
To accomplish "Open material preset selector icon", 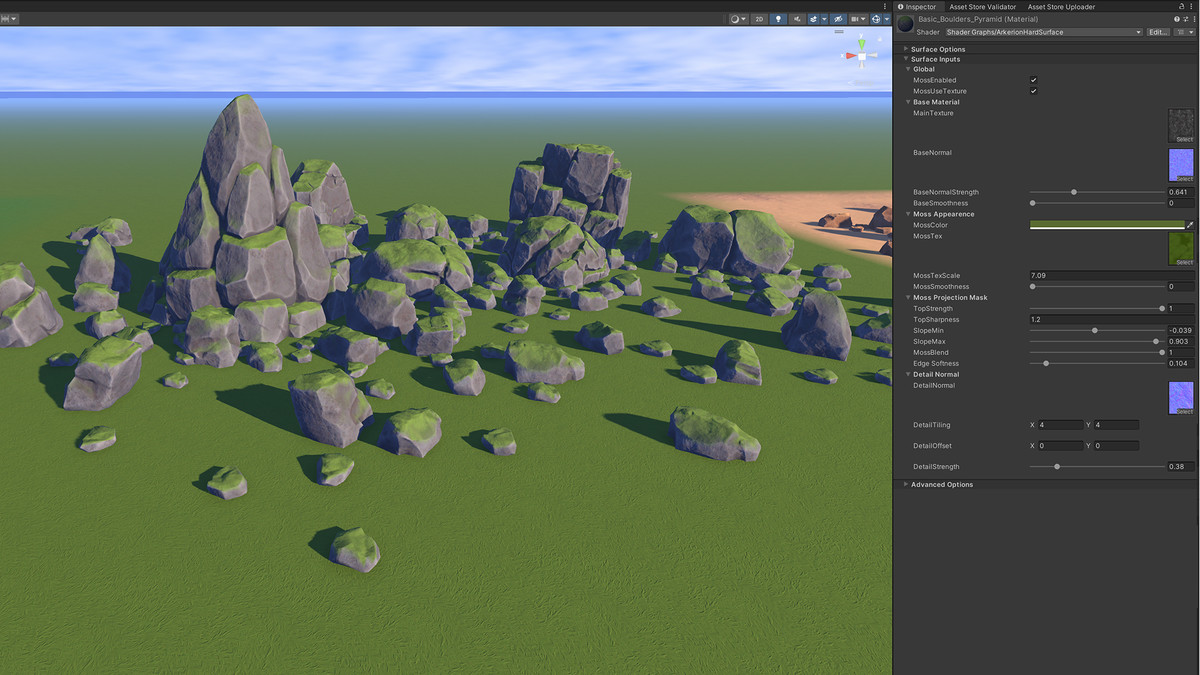I will coord(1185,19).
